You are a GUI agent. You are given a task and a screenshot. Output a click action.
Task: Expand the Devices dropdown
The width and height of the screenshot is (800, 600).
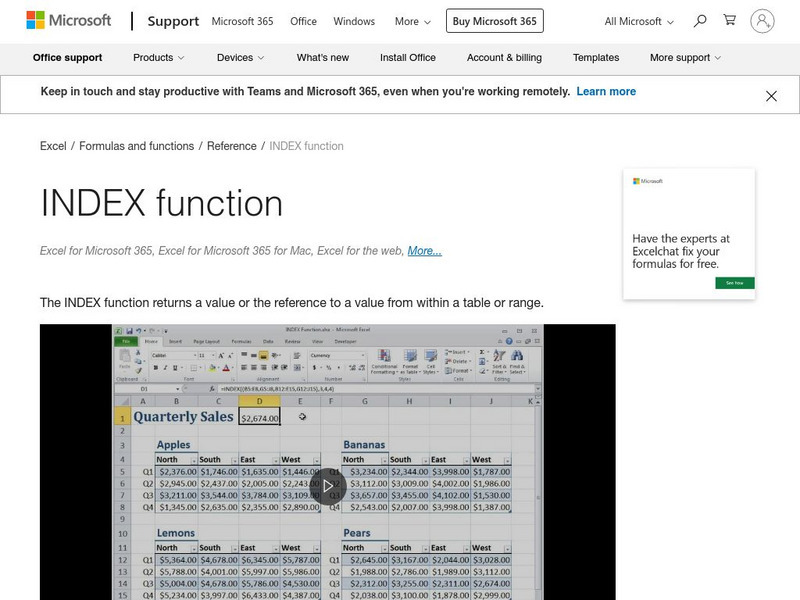click(240, 58)
